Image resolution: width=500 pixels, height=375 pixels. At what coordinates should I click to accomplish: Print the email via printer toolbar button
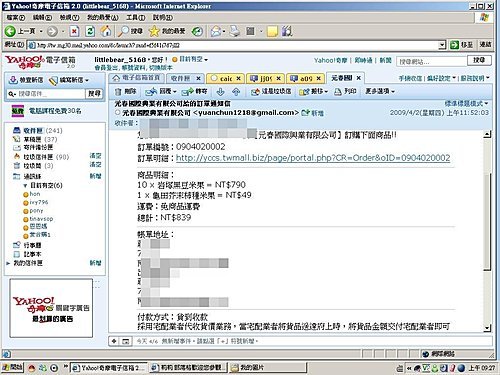click(345, 91)
